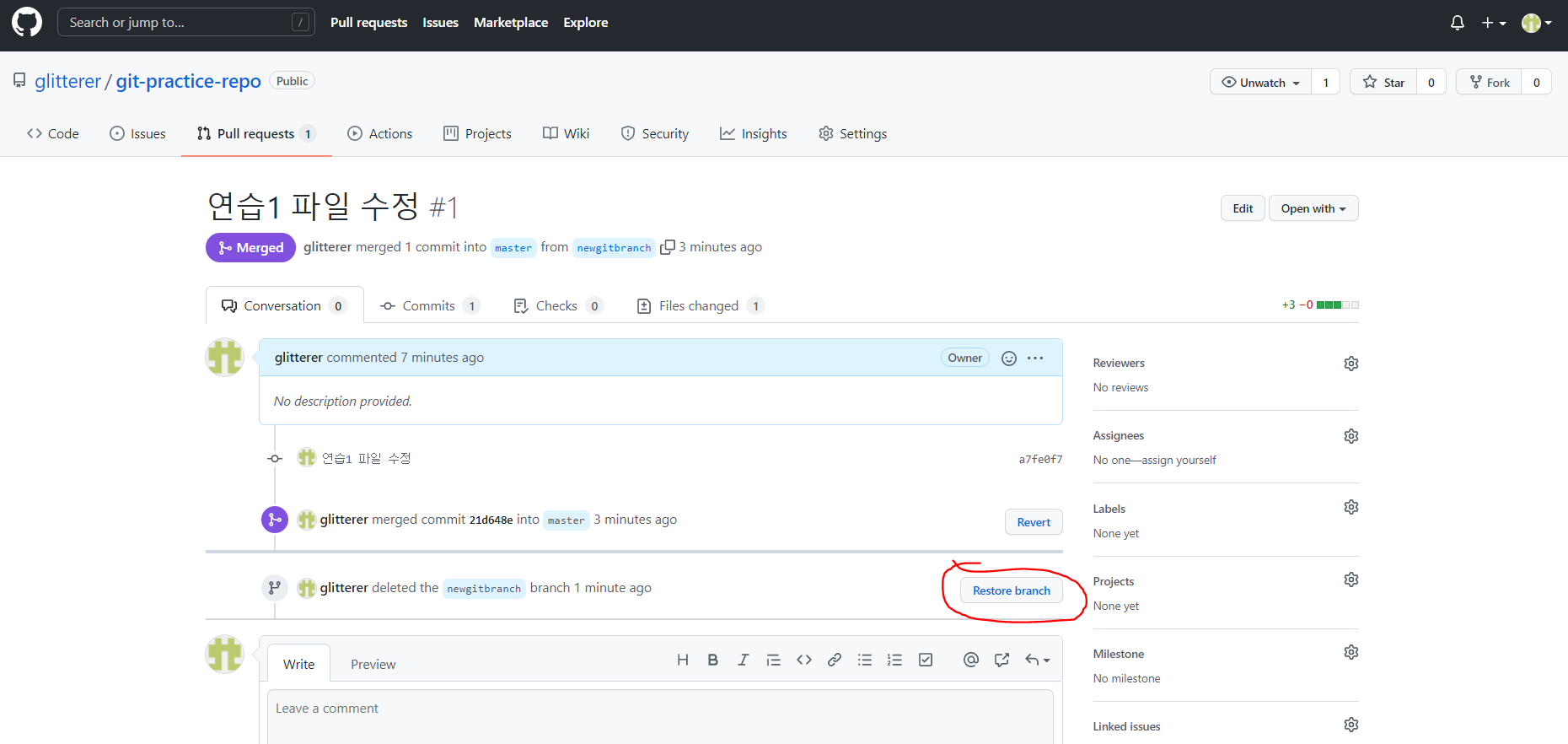Add bulleted list to comment
Viewport: 1568px width, 744px height.
click(865, 660)
